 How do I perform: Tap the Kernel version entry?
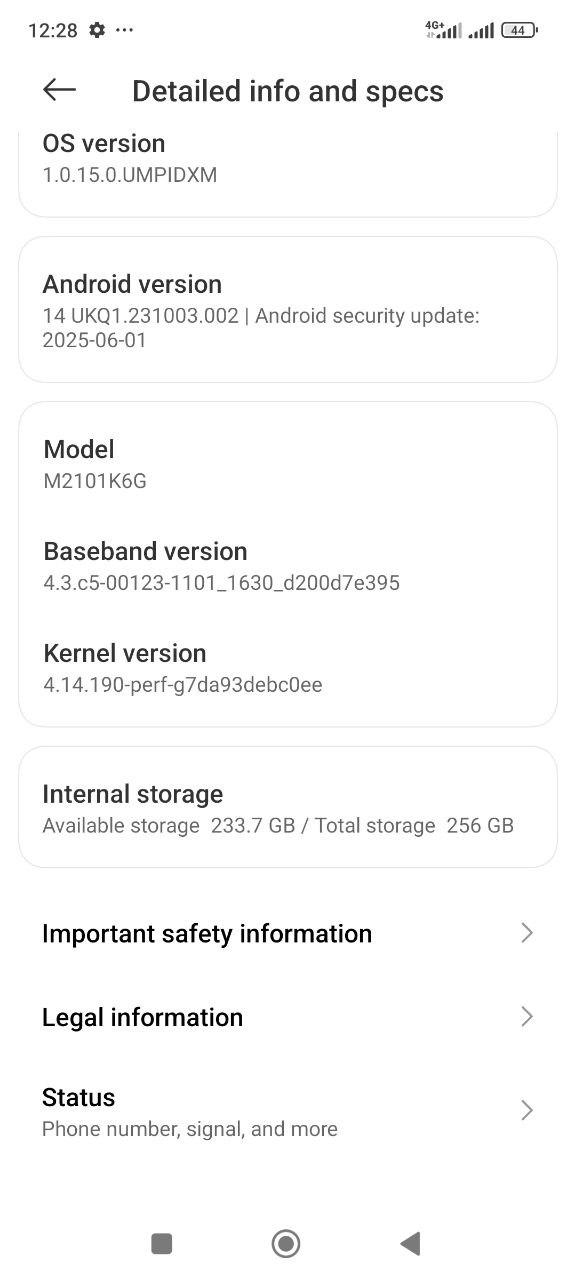(x=288, y=668)
